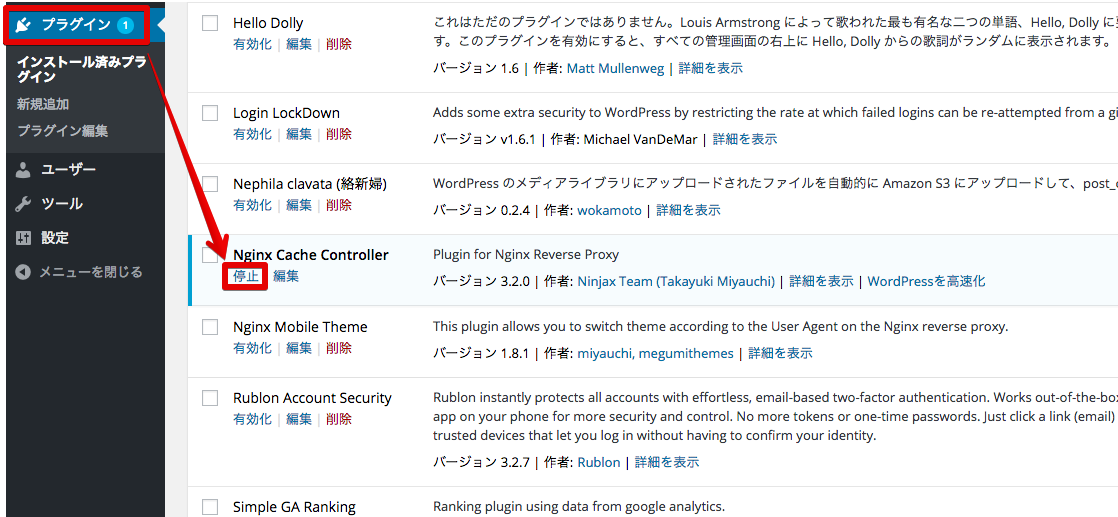The width and height of the screenshot is (1118, 517).
Task: Edit the Nephila clavata plugin
Action: (x=299, y=205)
